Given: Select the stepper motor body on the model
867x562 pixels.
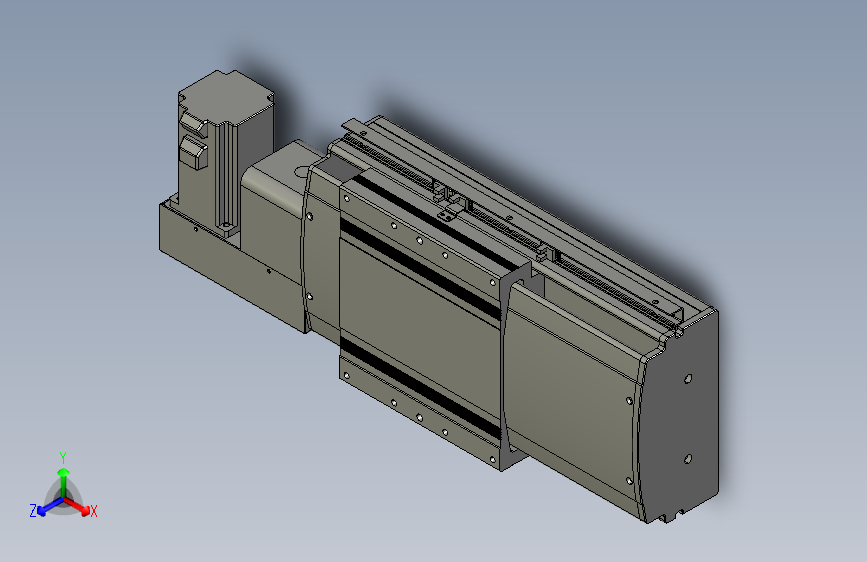Looking at the screenshot, I should [225, 151].
